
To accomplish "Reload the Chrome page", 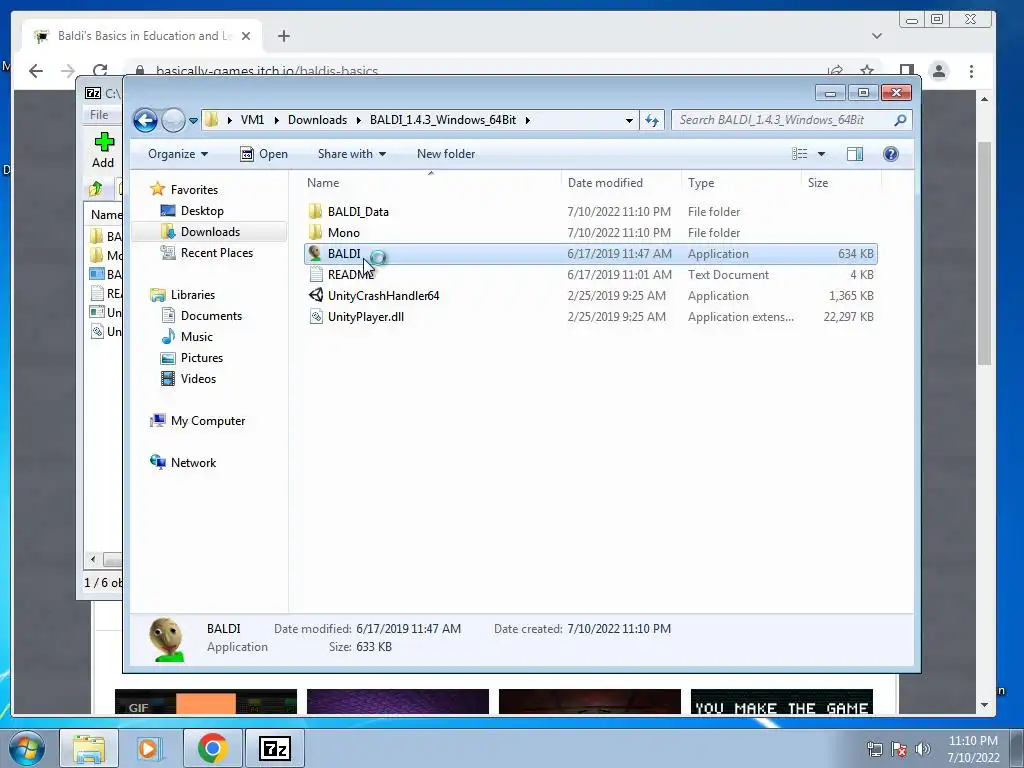I will [100, 71].
